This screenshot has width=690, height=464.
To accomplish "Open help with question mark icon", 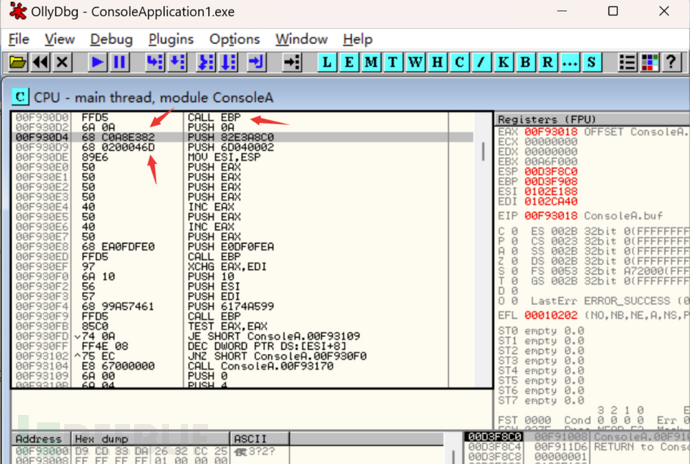I will click(x=671, y=62).
